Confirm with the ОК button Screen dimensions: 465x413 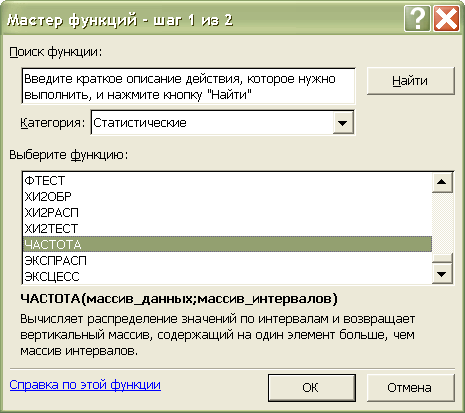[312, 388]
